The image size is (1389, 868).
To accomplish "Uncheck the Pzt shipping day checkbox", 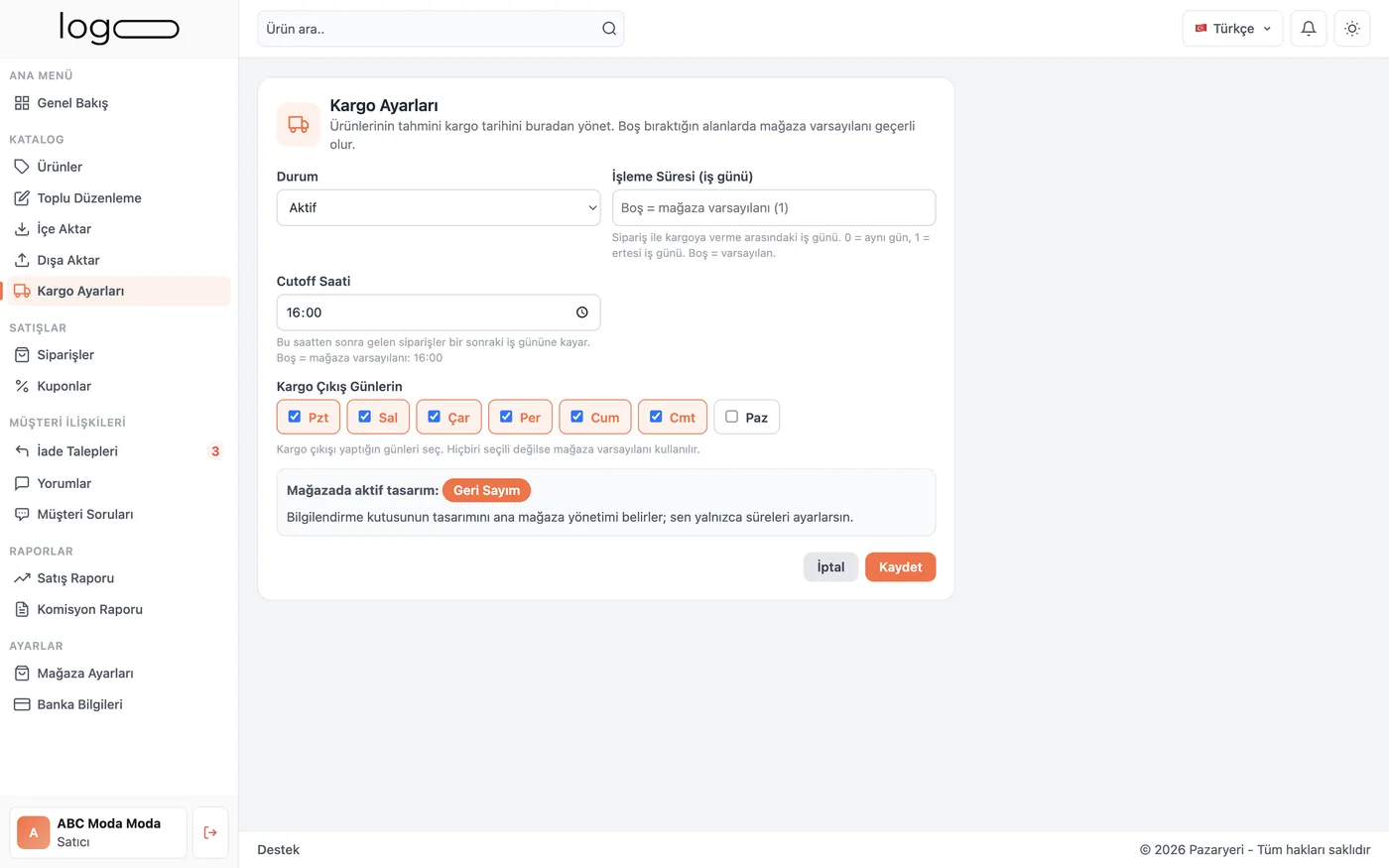I will coord(295,417).
